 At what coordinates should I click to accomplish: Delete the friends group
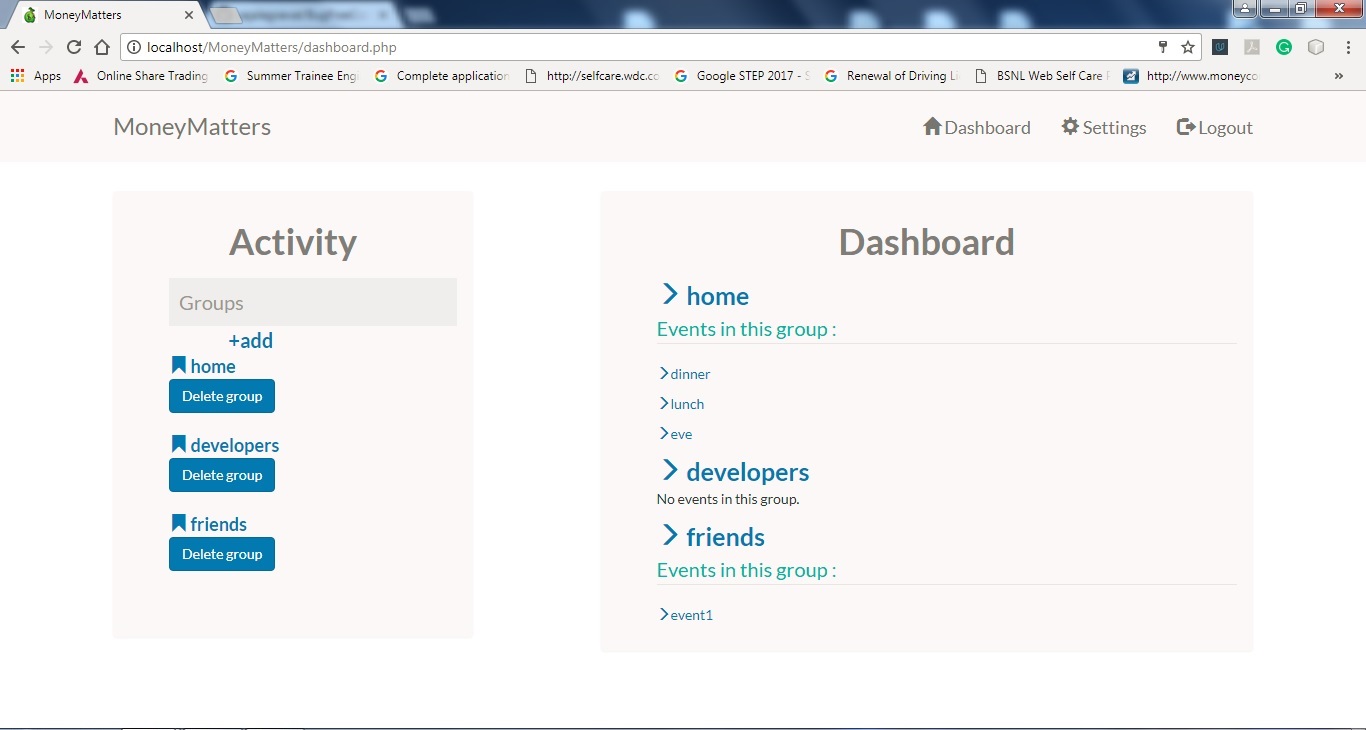coord(222,554)
